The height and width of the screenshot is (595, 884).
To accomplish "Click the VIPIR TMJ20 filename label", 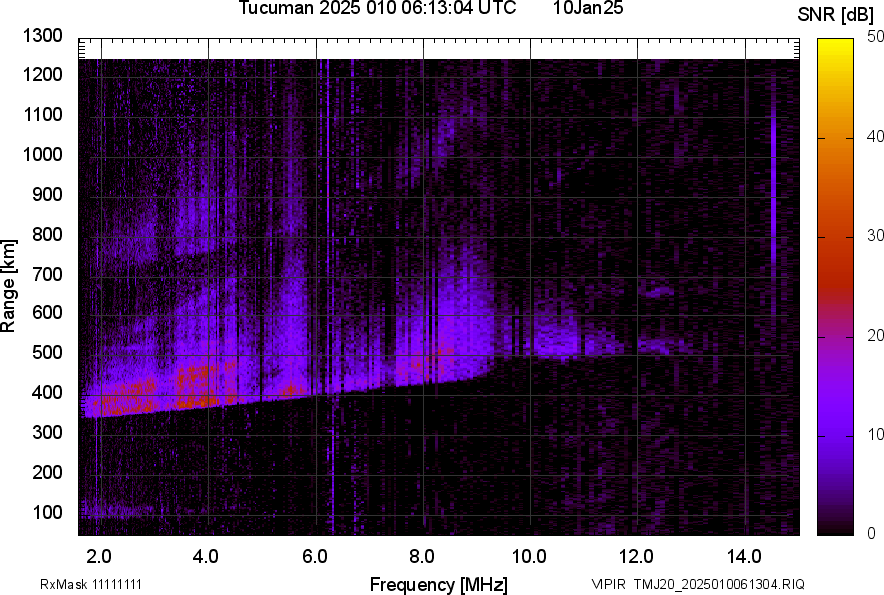I will tap(697, 584).
